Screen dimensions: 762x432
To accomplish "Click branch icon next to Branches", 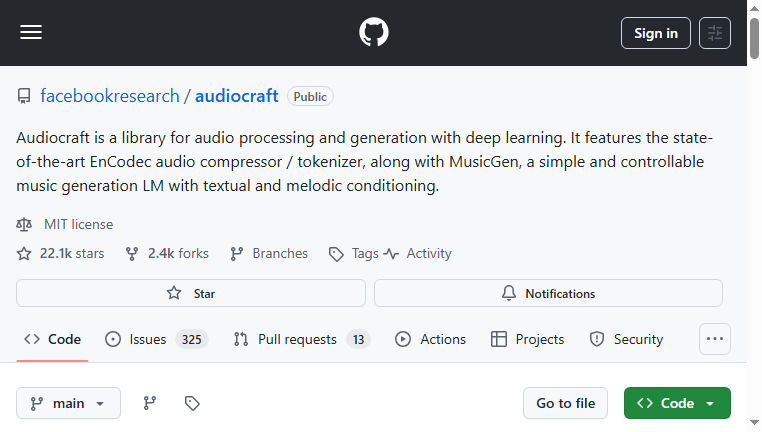I will click(237, 254).
